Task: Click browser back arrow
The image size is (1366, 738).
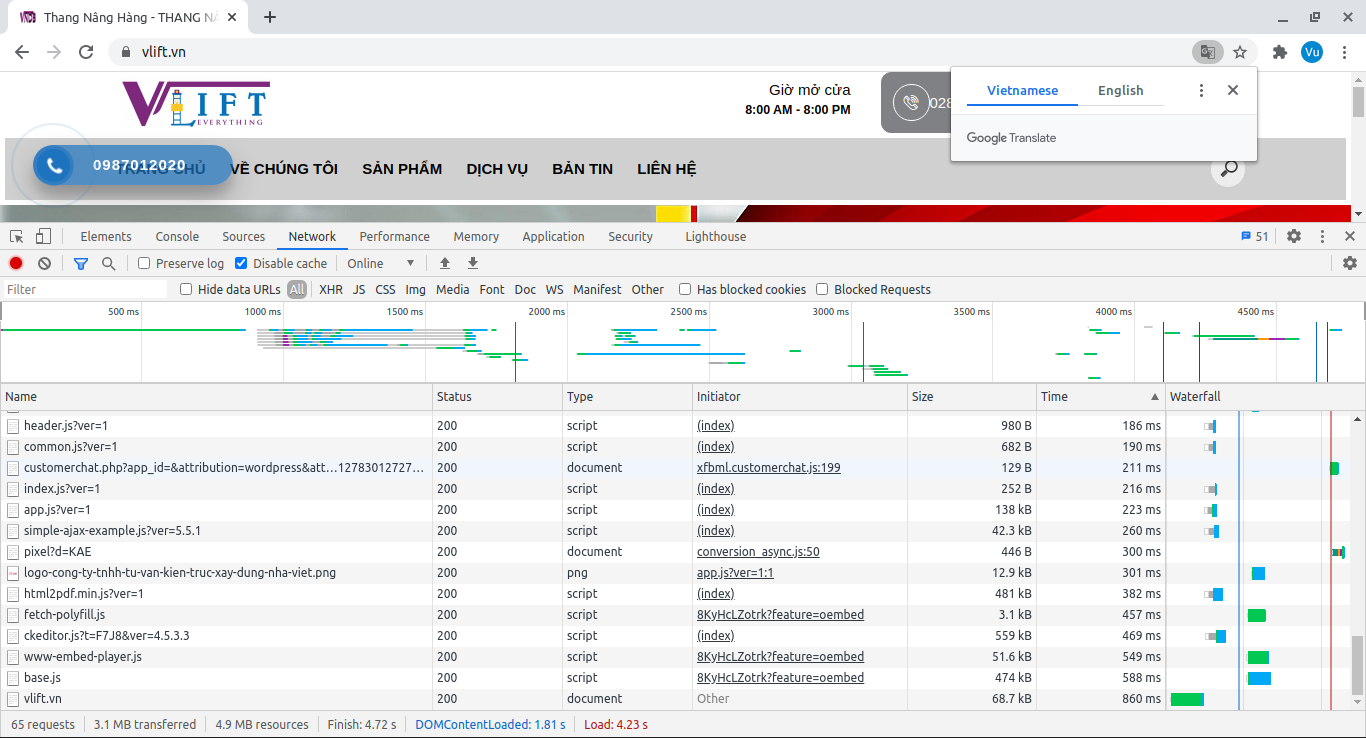Action: pyautogui.click(x=22, y=52)
